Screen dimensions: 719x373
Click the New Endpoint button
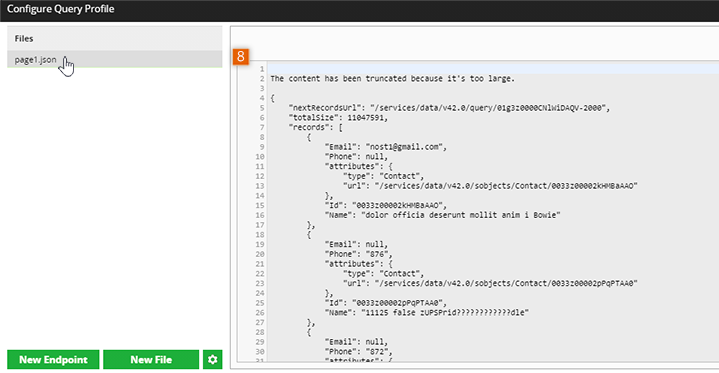[x=53, y=360]
